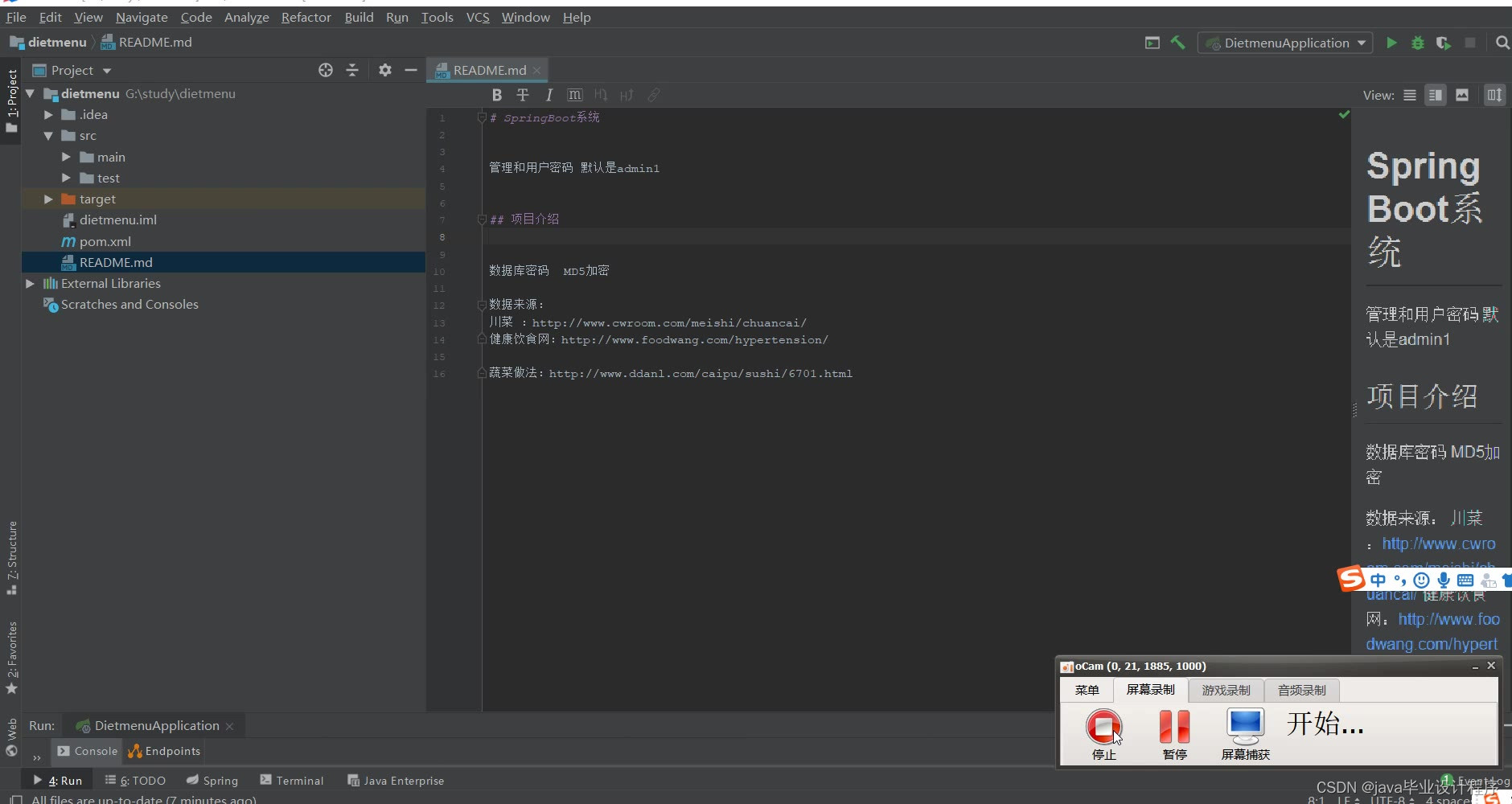Open the 6: TODO tool window

coord(135,780)
